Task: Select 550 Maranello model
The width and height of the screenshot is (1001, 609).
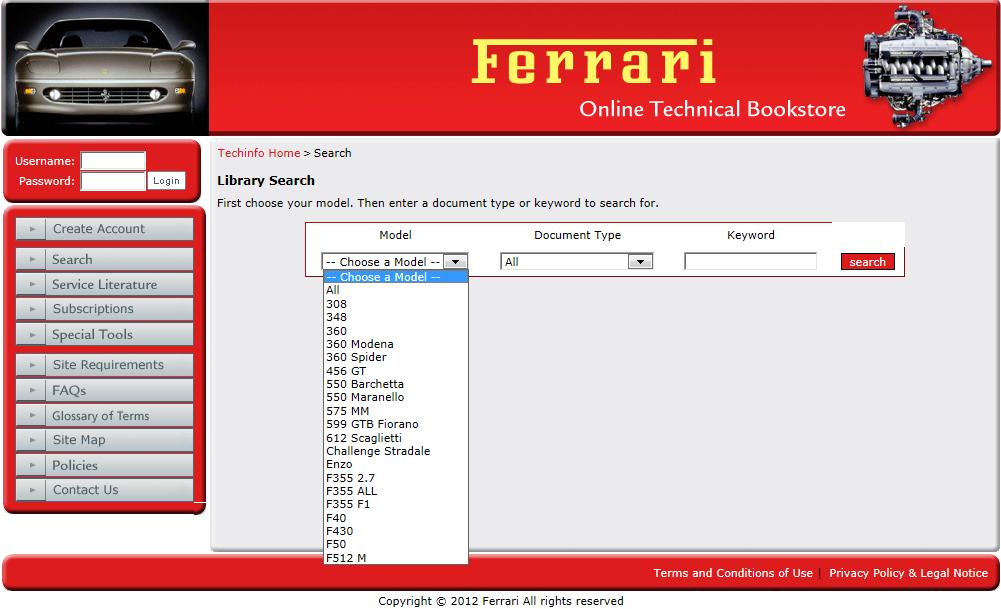Action: 396,397
